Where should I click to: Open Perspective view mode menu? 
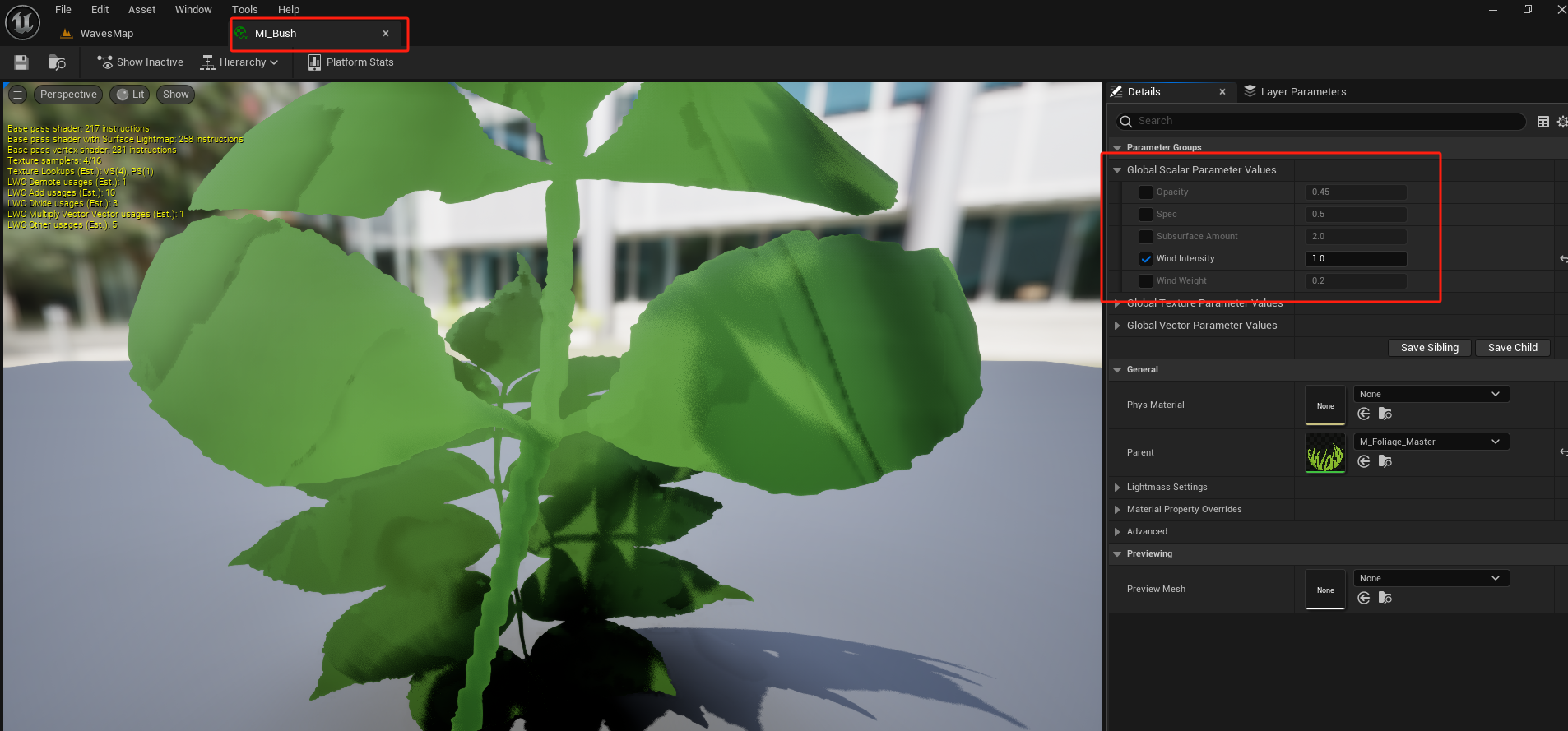pyautogui.click(x=68, y=95)
